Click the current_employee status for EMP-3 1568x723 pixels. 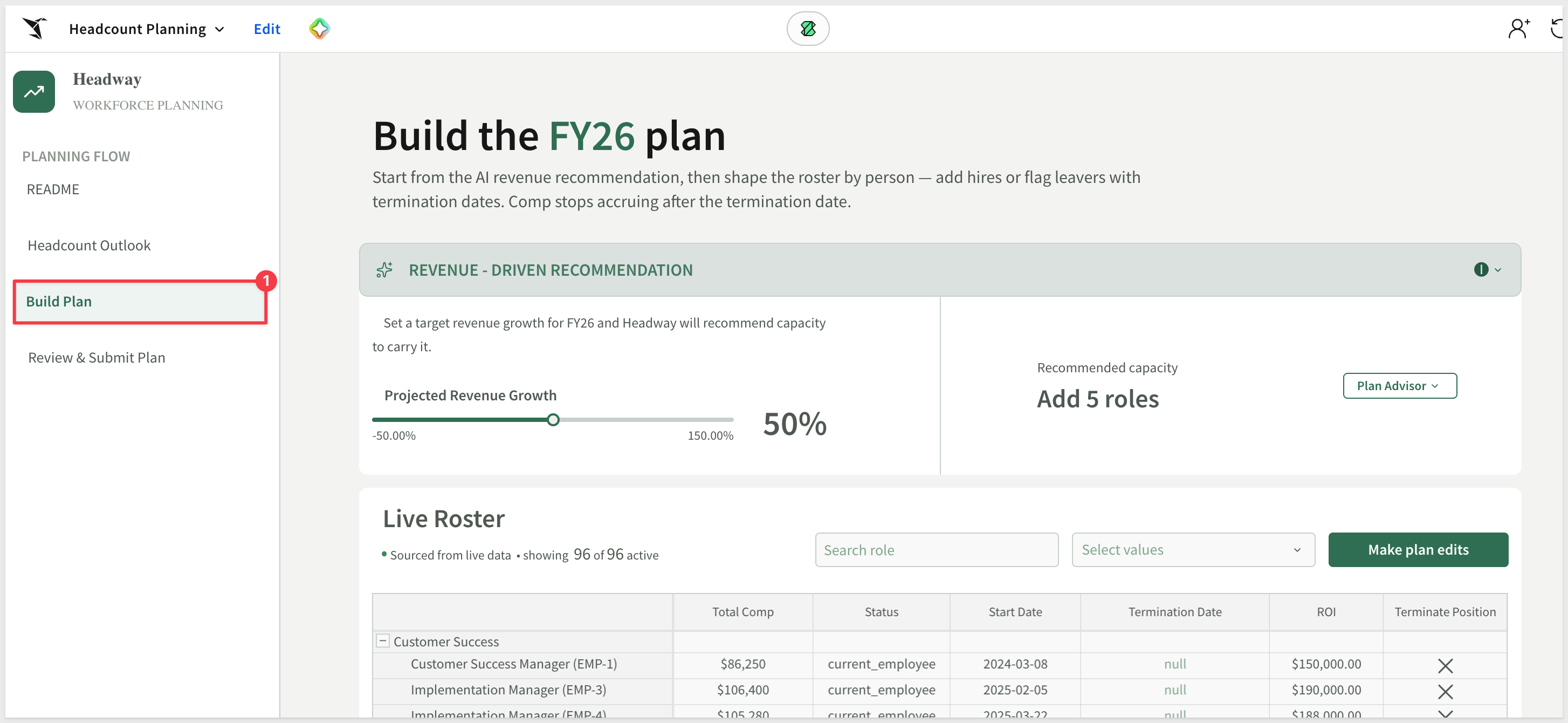[x=881, y=690]
